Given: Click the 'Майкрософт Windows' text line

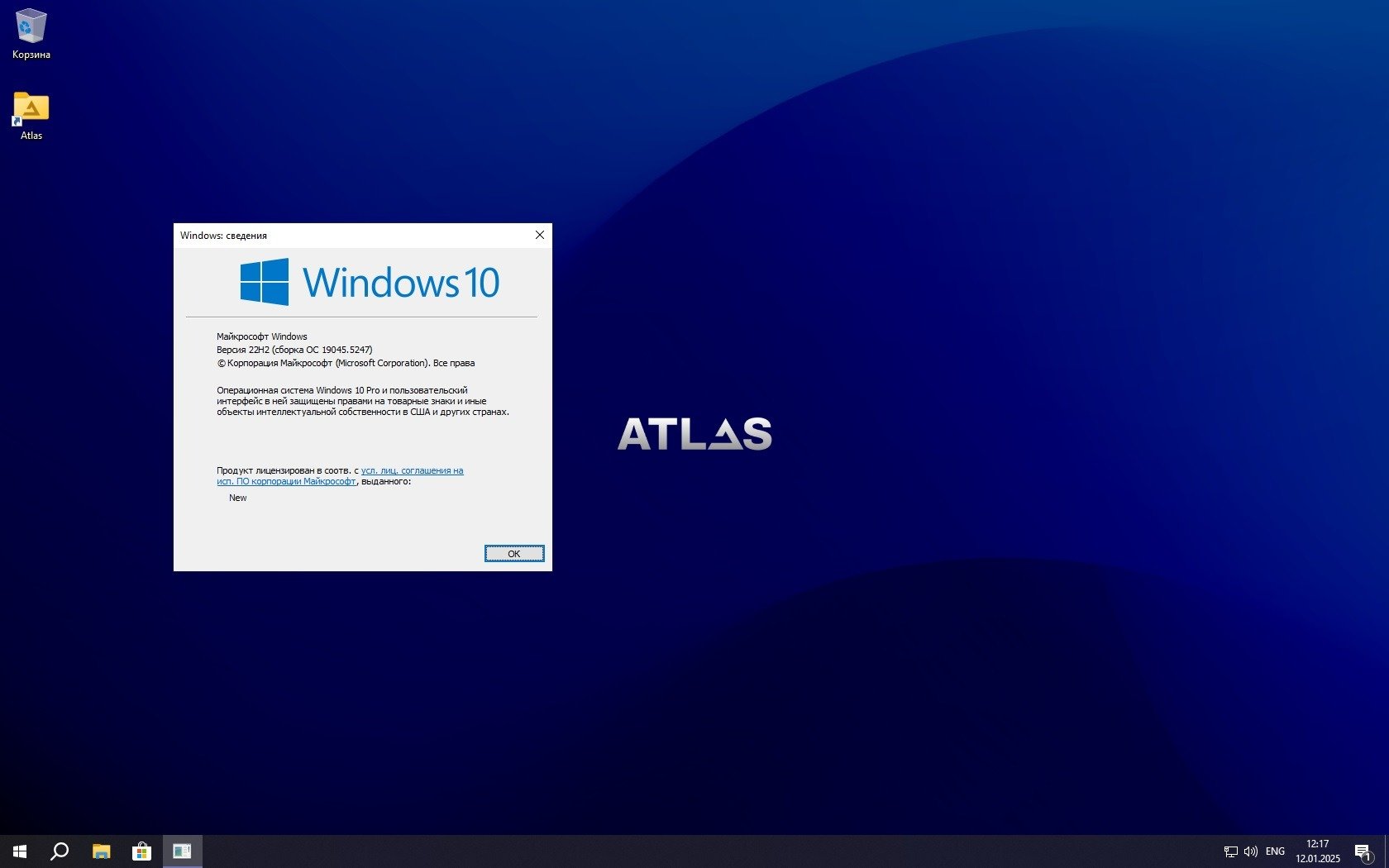Looking at the screenshot, I should click(x=262, y=336).
